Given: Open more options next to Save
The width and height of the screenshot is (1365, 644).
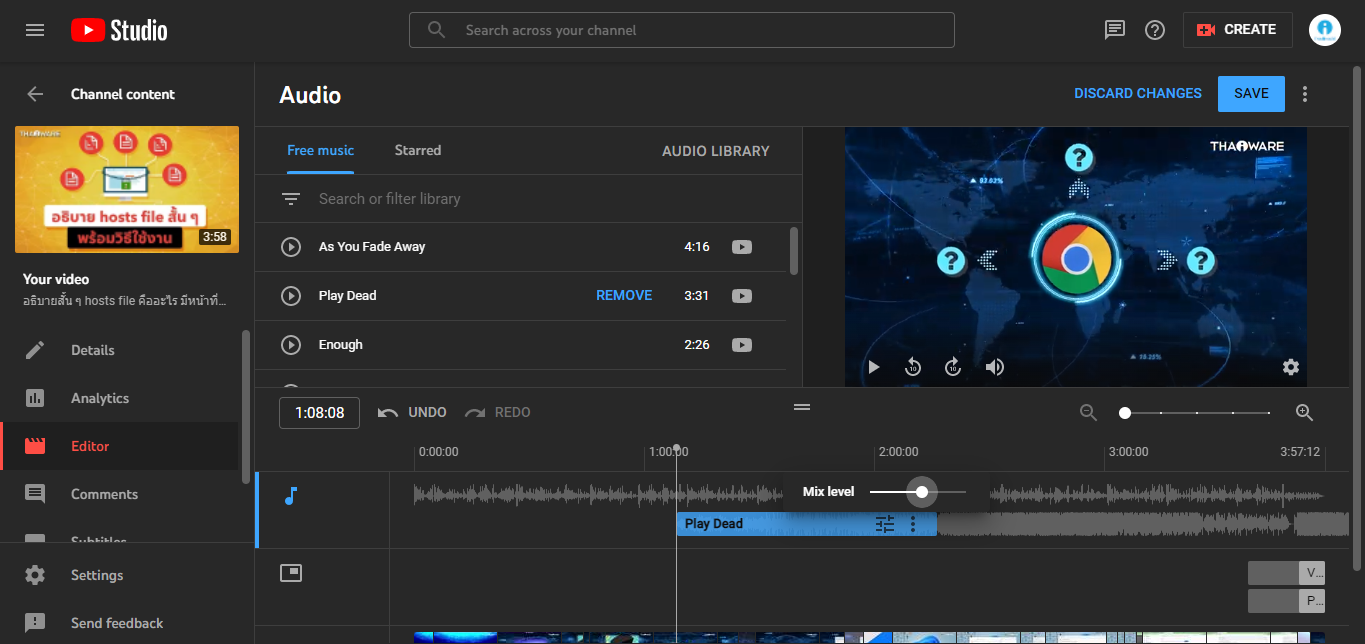Looking at the screenshot, I should pyautogui.click(x=1305, y=94).
